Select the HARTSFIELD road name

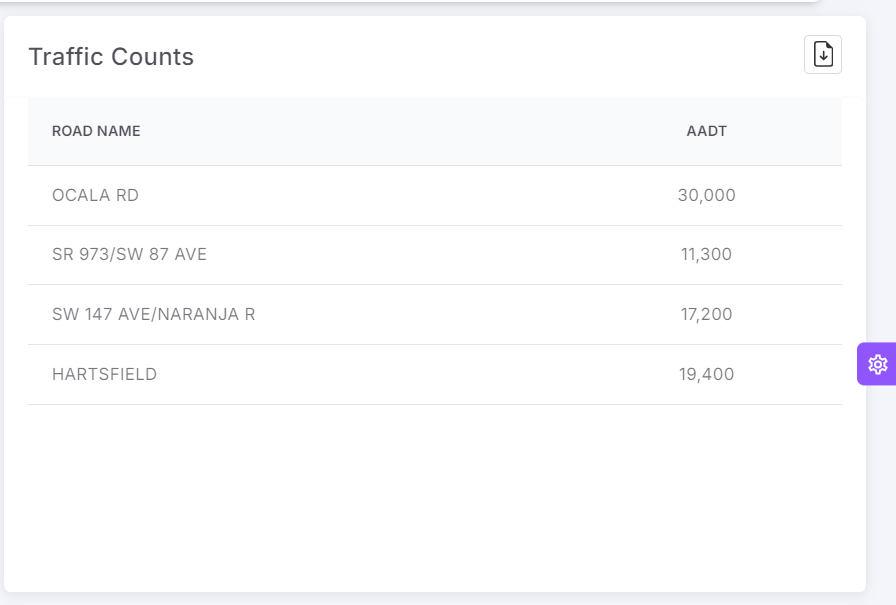(104, 374)
